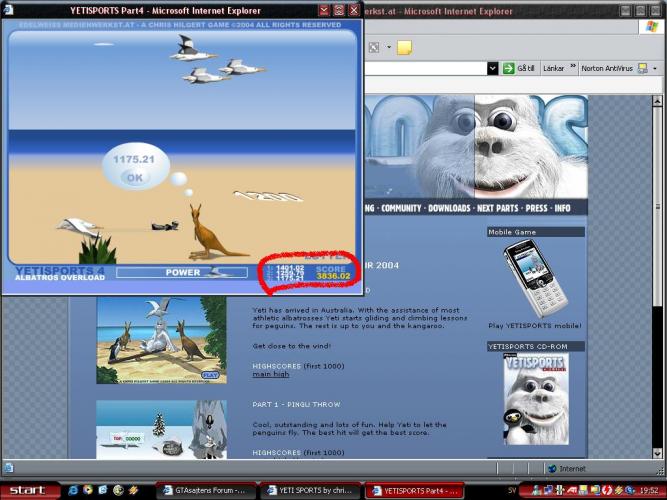
Task: Click the scroll down arrow of the webpage
Action: (x=657, y=453)
